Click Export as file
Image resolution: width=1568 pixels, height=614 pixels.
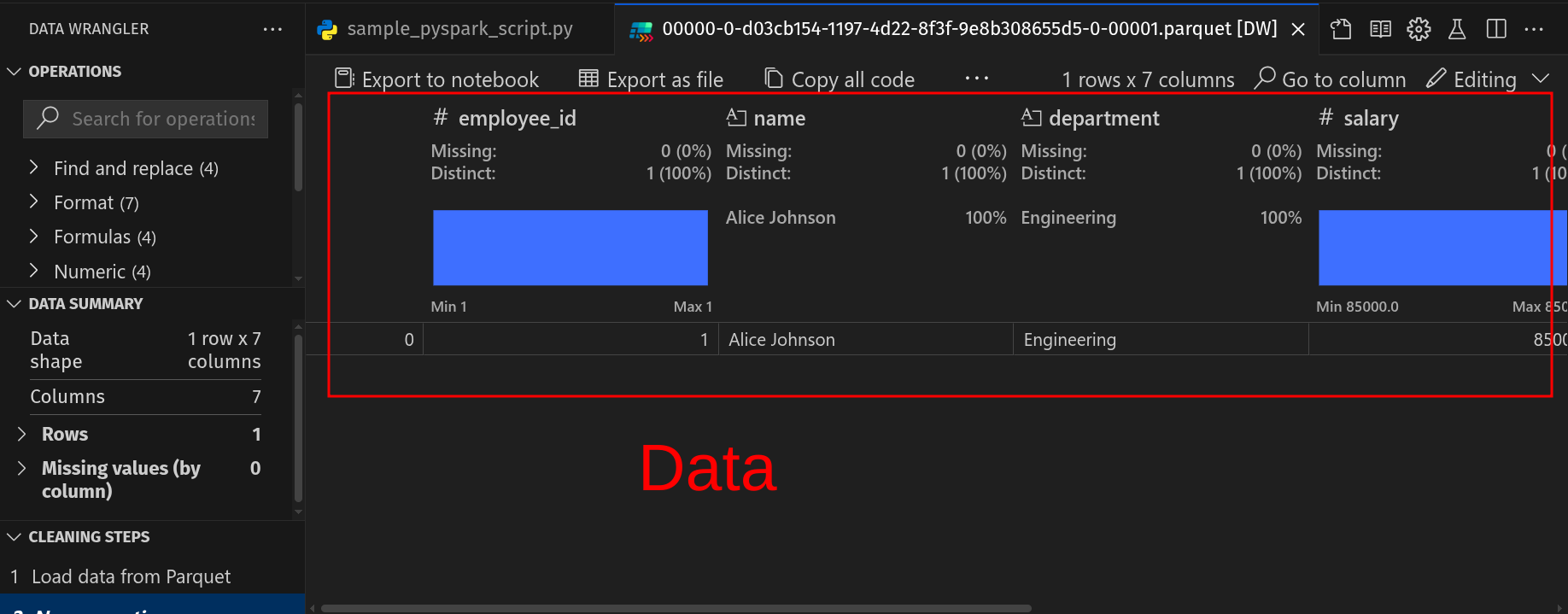(x=651, y=79)
